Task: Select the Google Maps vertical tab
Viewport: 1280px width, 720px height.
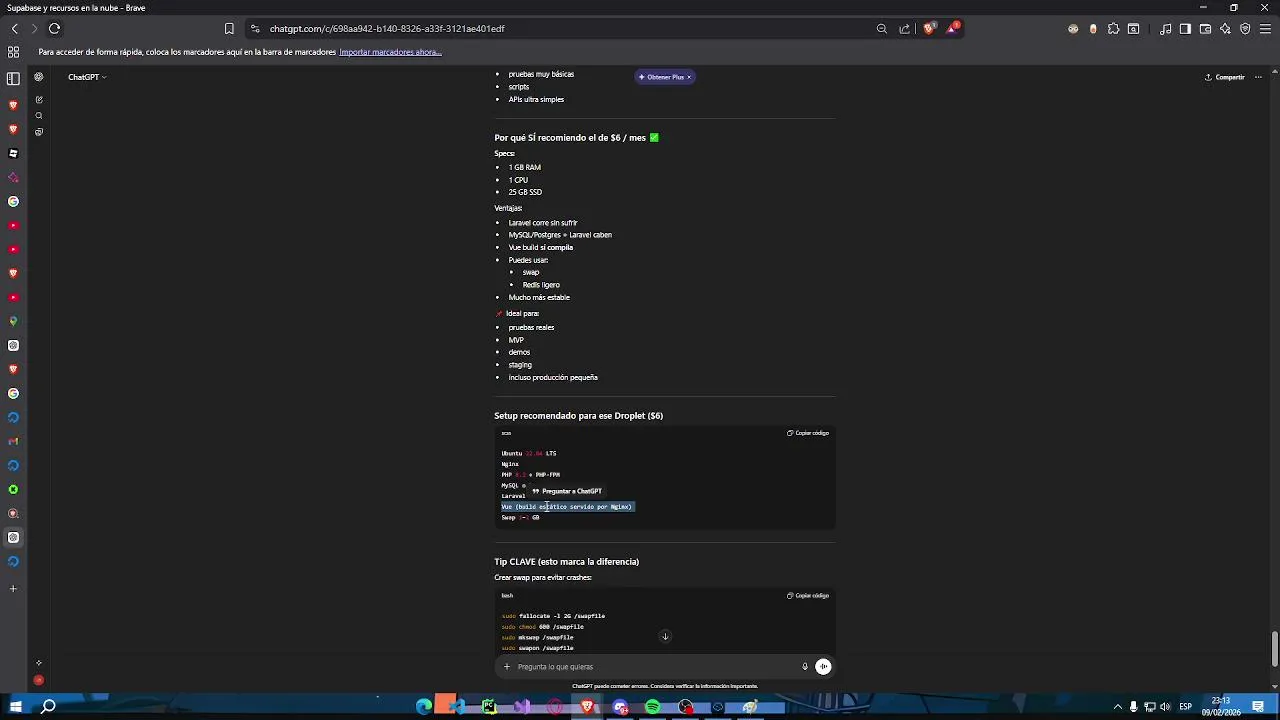Action: [x=13, y=321]
